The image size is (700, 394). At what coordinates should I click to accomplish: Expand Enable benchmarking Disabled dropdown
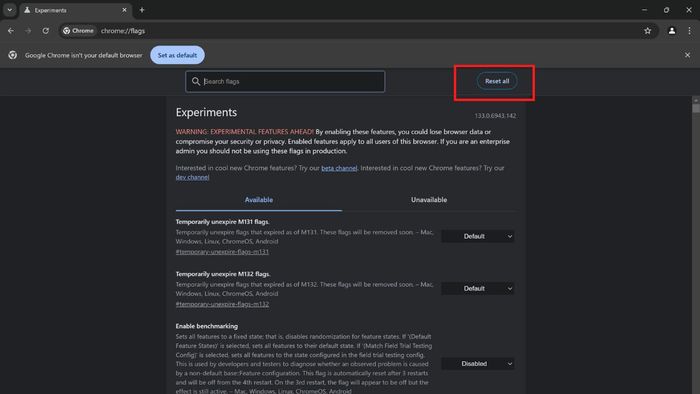[x=478, y=364]
